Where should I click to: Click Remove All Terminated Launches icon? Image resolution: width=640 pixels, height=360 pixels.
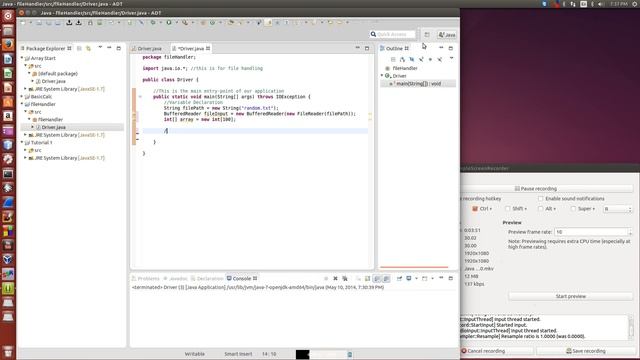[345, 278]
